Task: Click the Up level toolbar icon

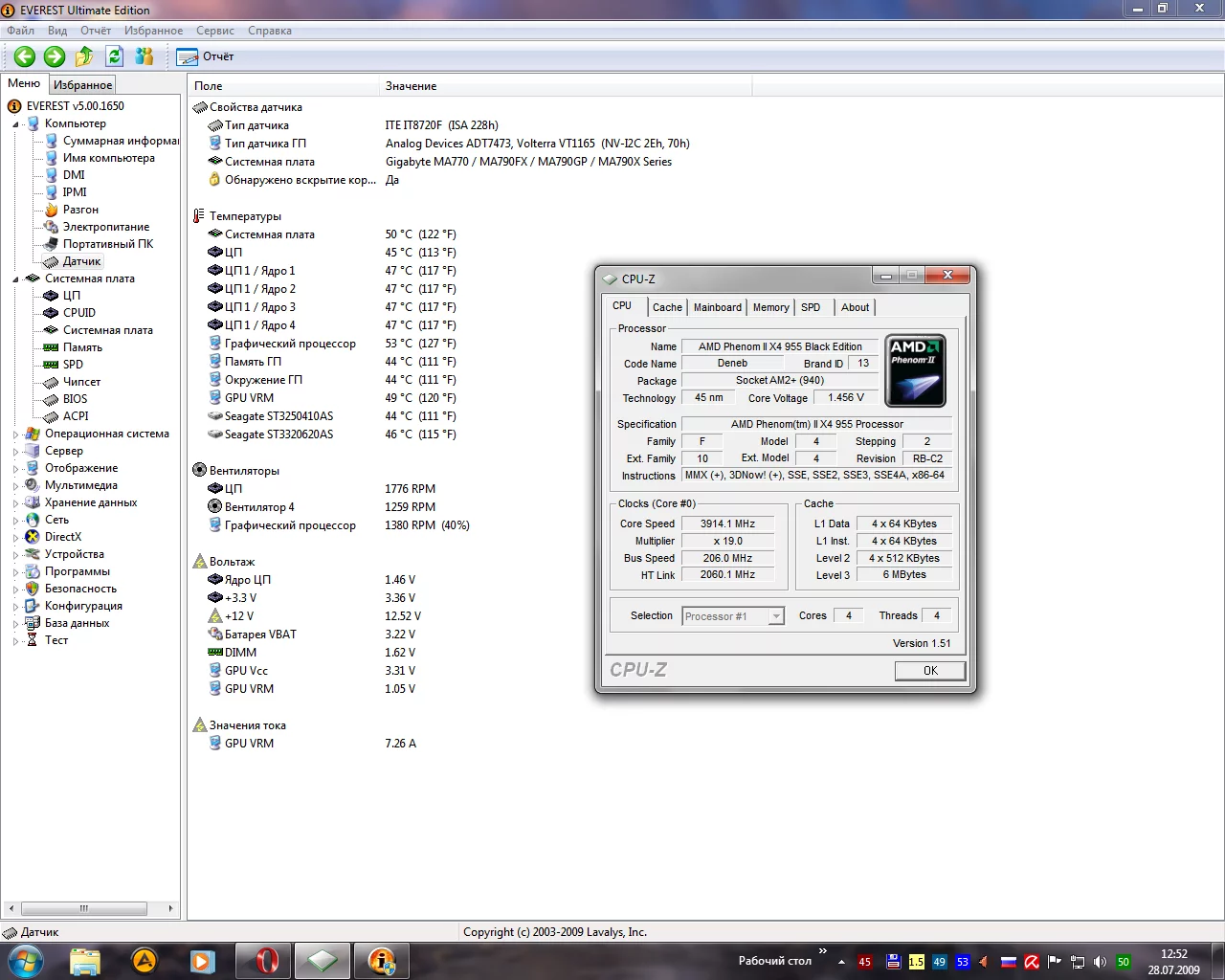Action: (x=84, y=56)
